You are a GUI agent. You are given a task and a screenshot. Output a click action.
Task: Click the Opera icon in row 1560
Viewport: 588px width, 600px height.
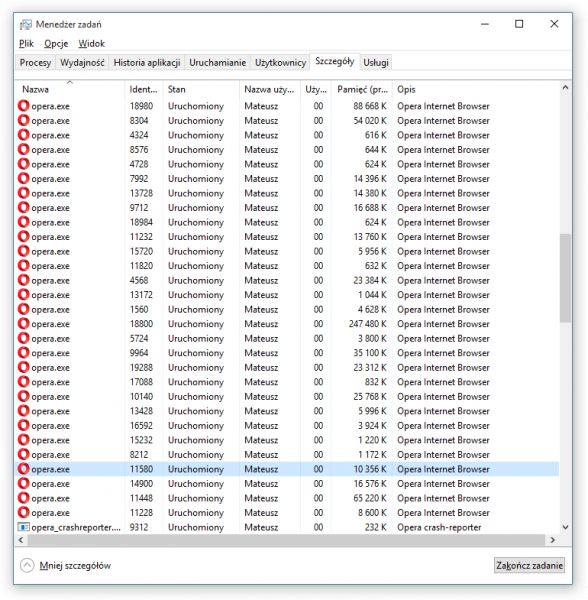pos(24,310)
